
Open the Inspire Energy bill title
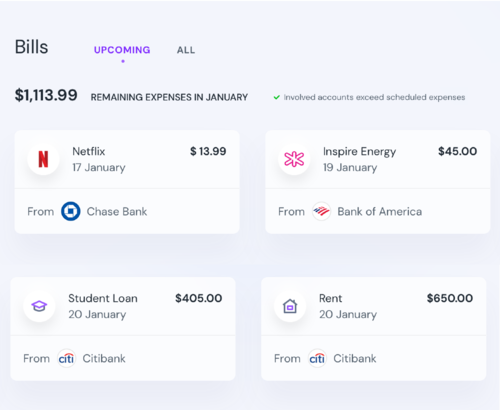(359, 152)
